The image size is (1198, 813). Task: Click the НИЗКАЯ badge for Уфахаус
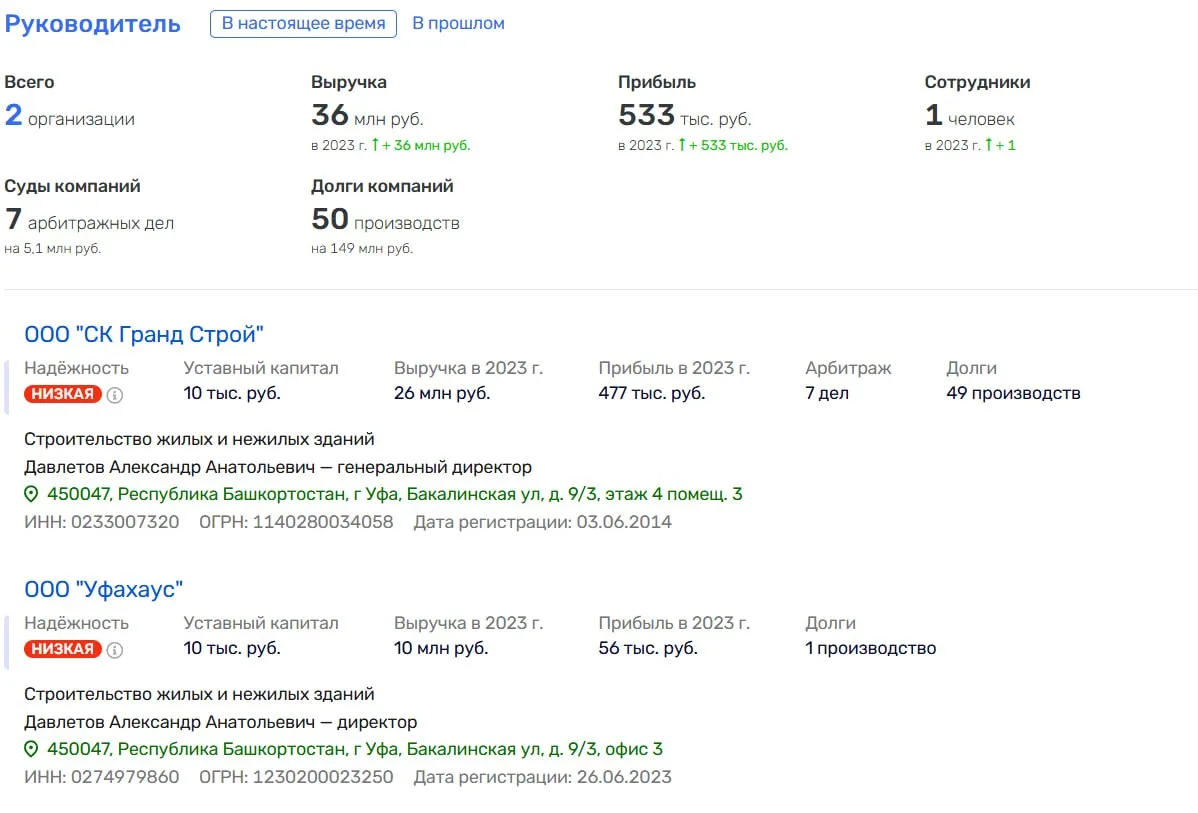63,649
